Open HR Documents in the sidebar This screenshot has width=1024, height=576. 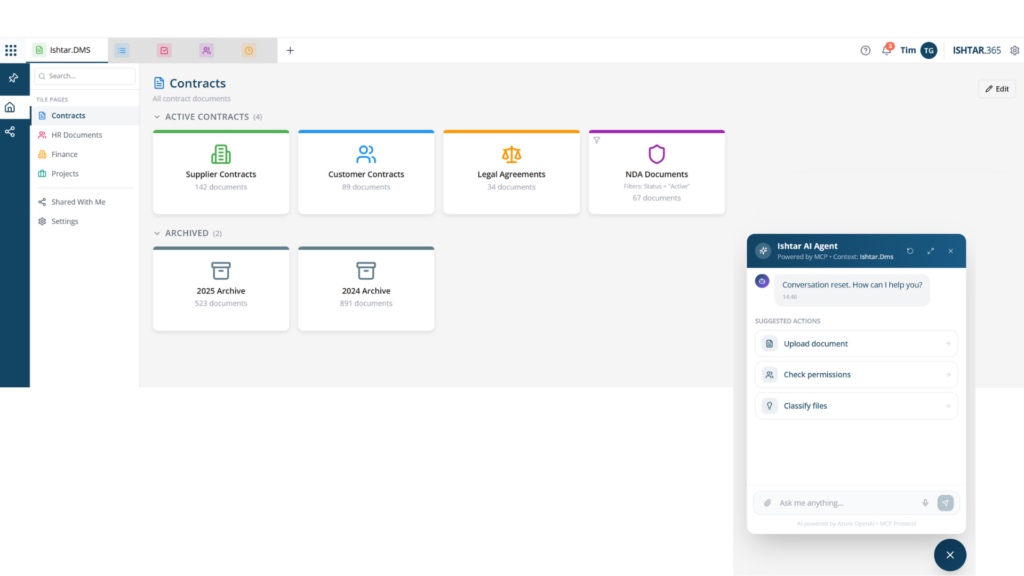coord(76,135)
